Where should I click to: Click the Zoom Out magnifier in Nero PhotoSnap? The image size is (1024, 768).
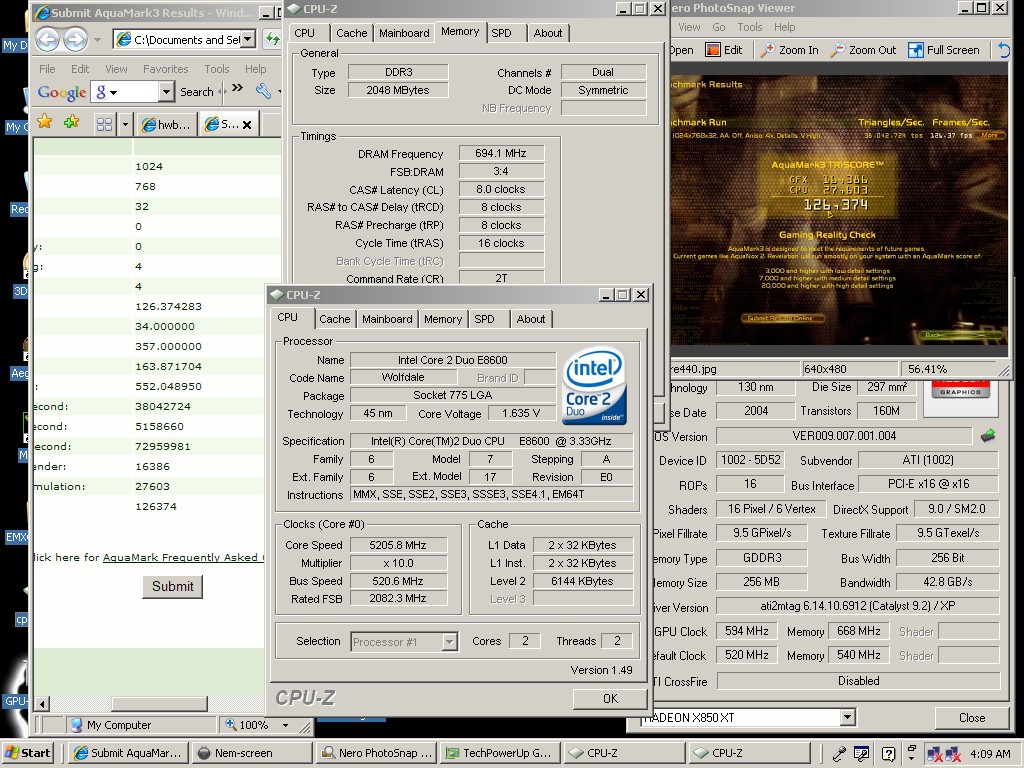[x=837, y=50]
